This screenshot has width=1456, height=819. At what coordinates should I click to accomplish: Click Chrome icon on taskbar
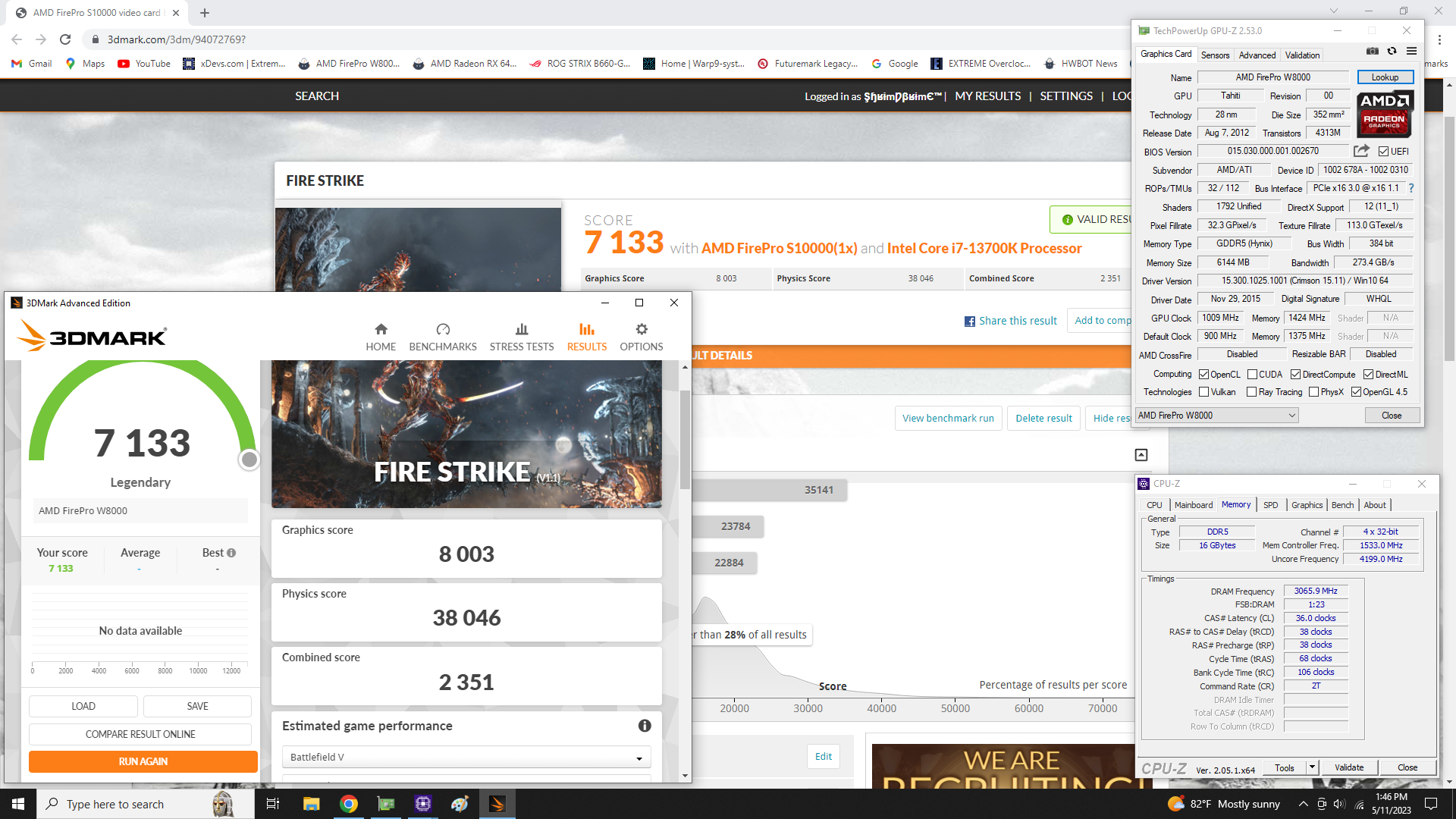(x=349, y=804)
